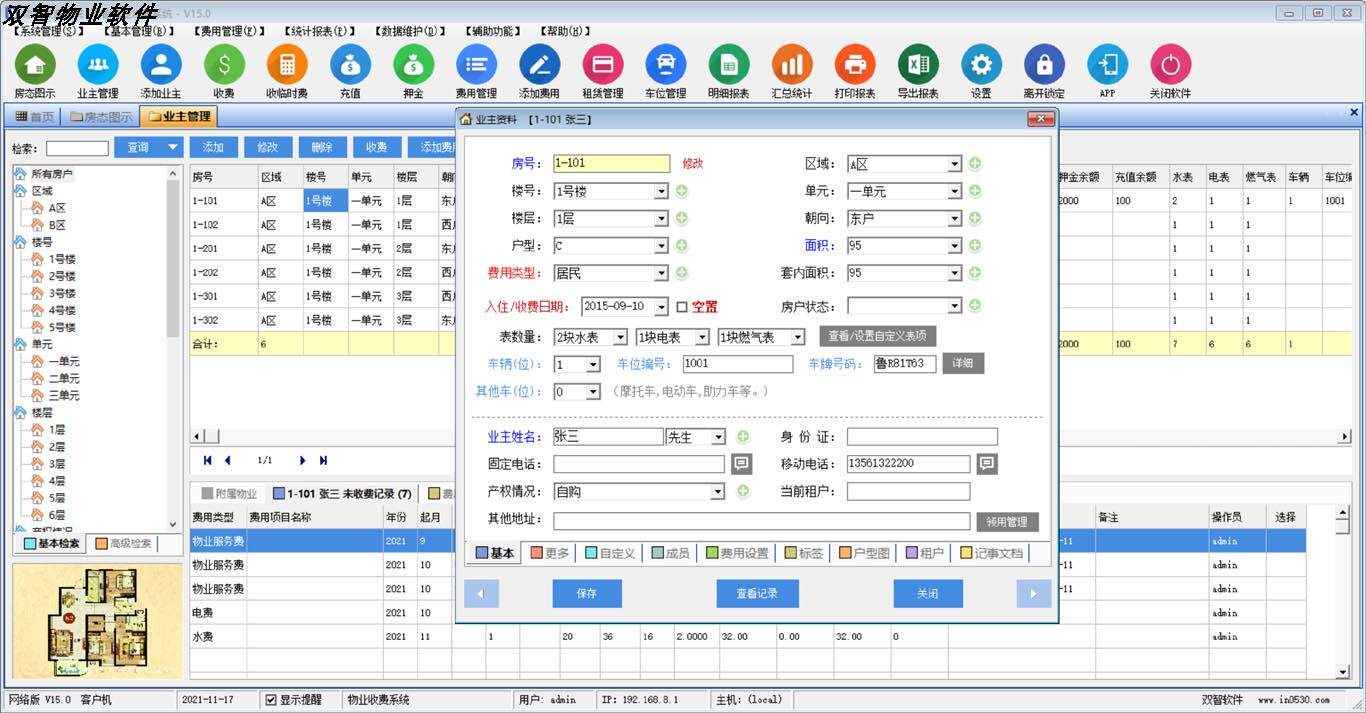Click the floor plan thumbnail image
Viewport: 1366px width, 713px height.
[87, 622]
